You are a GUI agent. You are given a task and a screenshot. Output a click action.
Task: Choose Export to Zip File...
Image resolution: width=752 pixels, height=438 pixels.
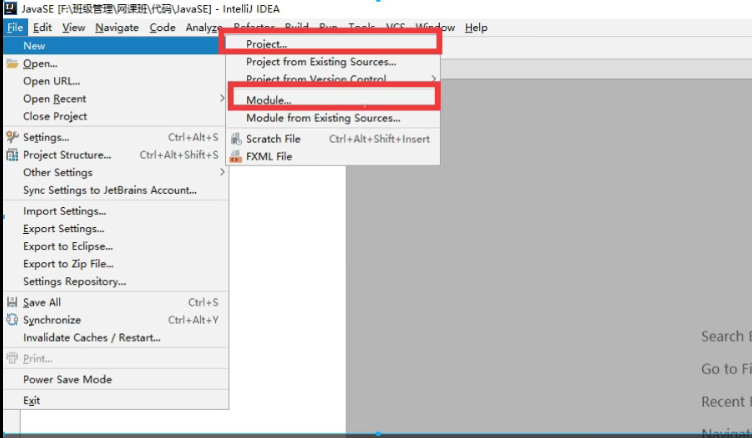click(114, 264)
